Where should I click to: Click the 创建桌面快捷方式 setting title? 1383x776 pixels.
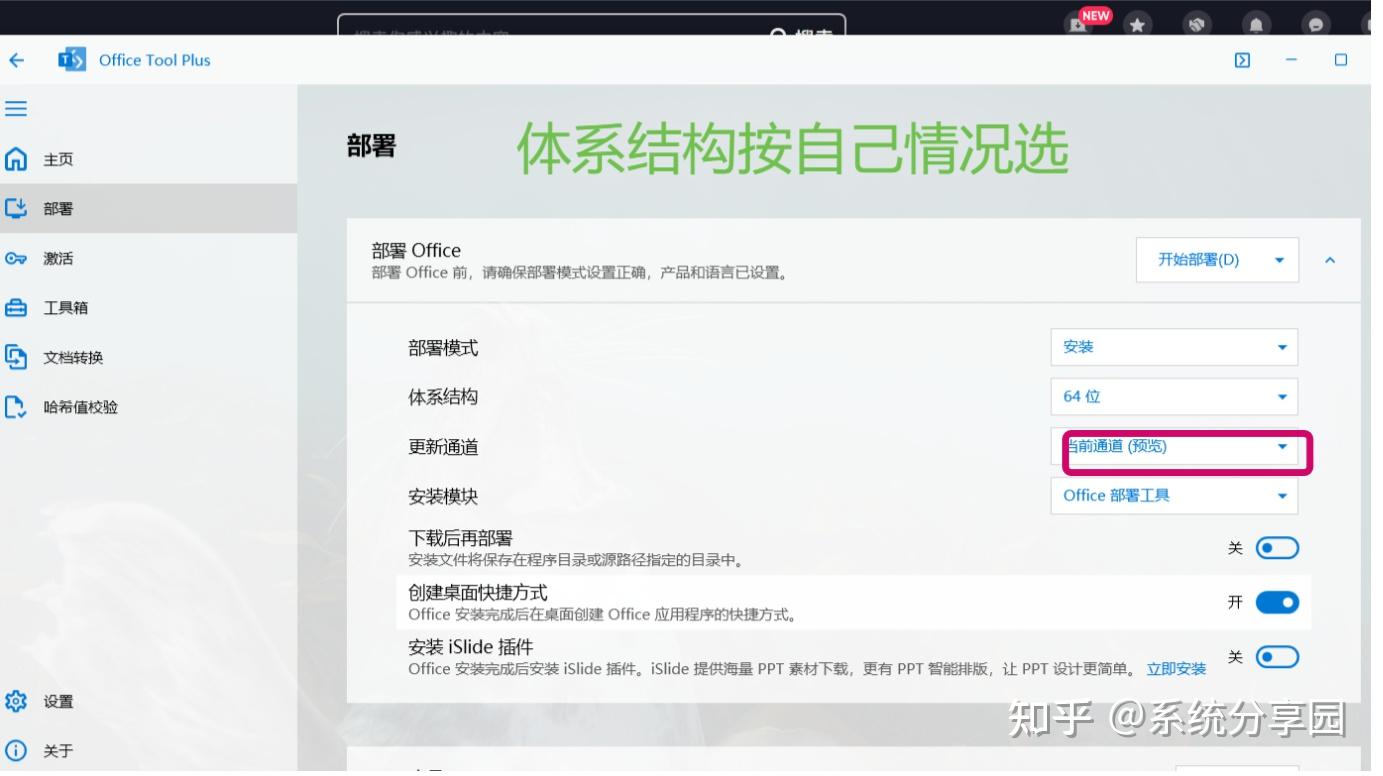coord(478,593)
